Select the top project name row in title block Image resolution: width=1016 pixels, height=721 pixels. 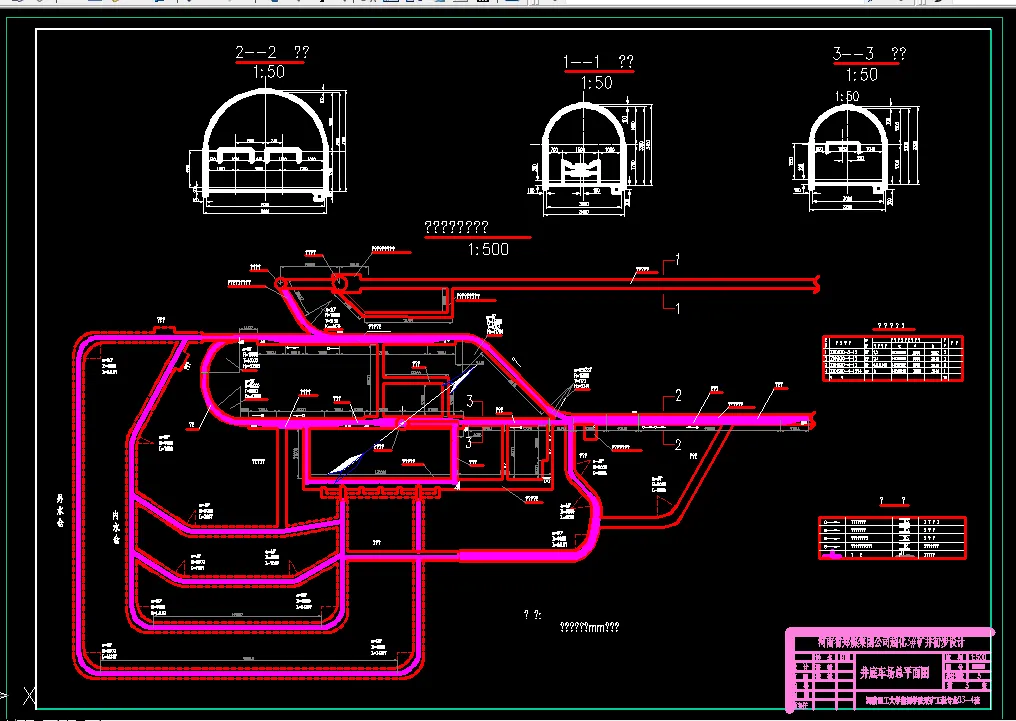coord(891,643)
